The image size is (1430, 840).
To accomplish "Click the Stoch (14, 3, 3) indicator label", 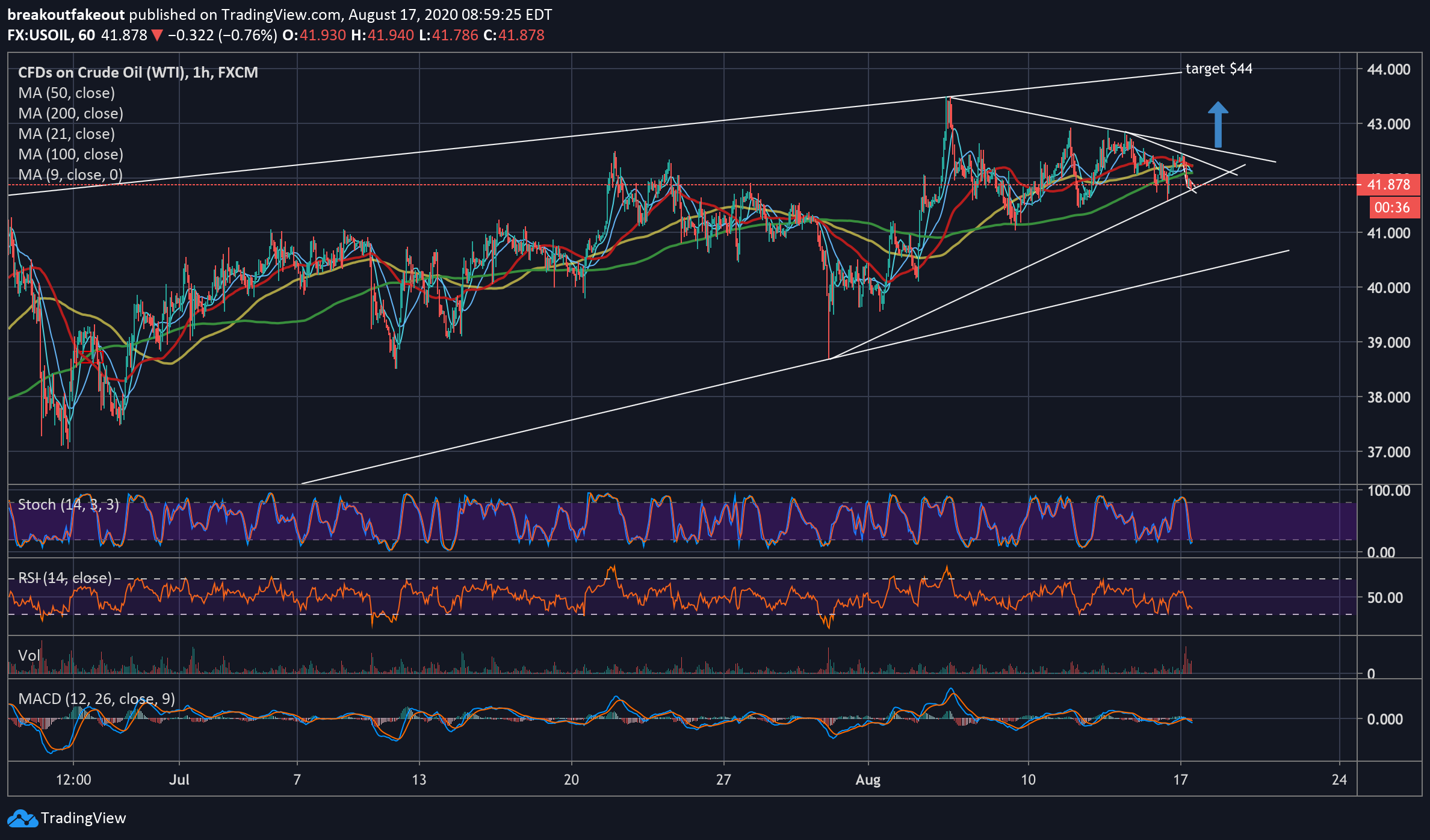I will 69,505.
